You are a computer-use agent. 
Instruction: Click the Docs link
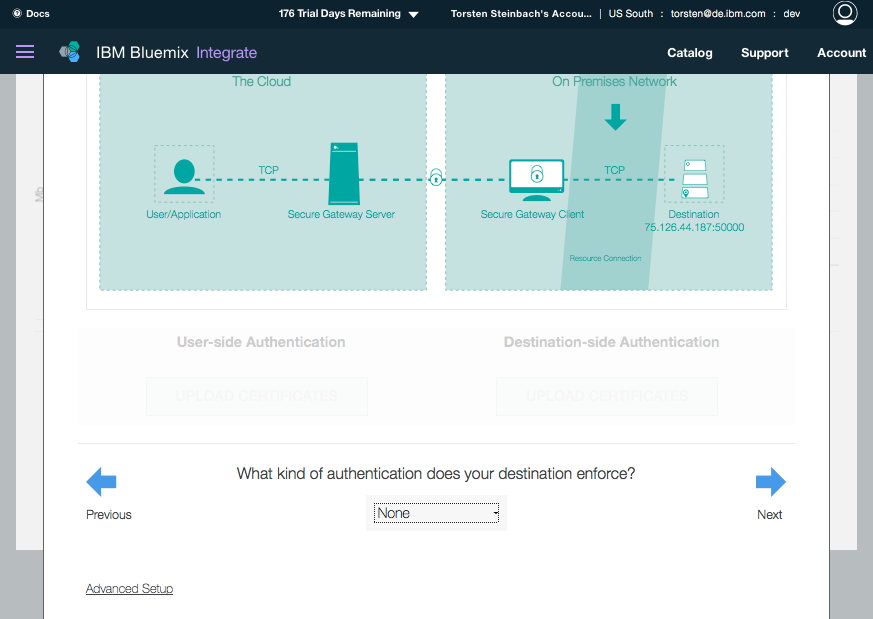pos(38,13)
